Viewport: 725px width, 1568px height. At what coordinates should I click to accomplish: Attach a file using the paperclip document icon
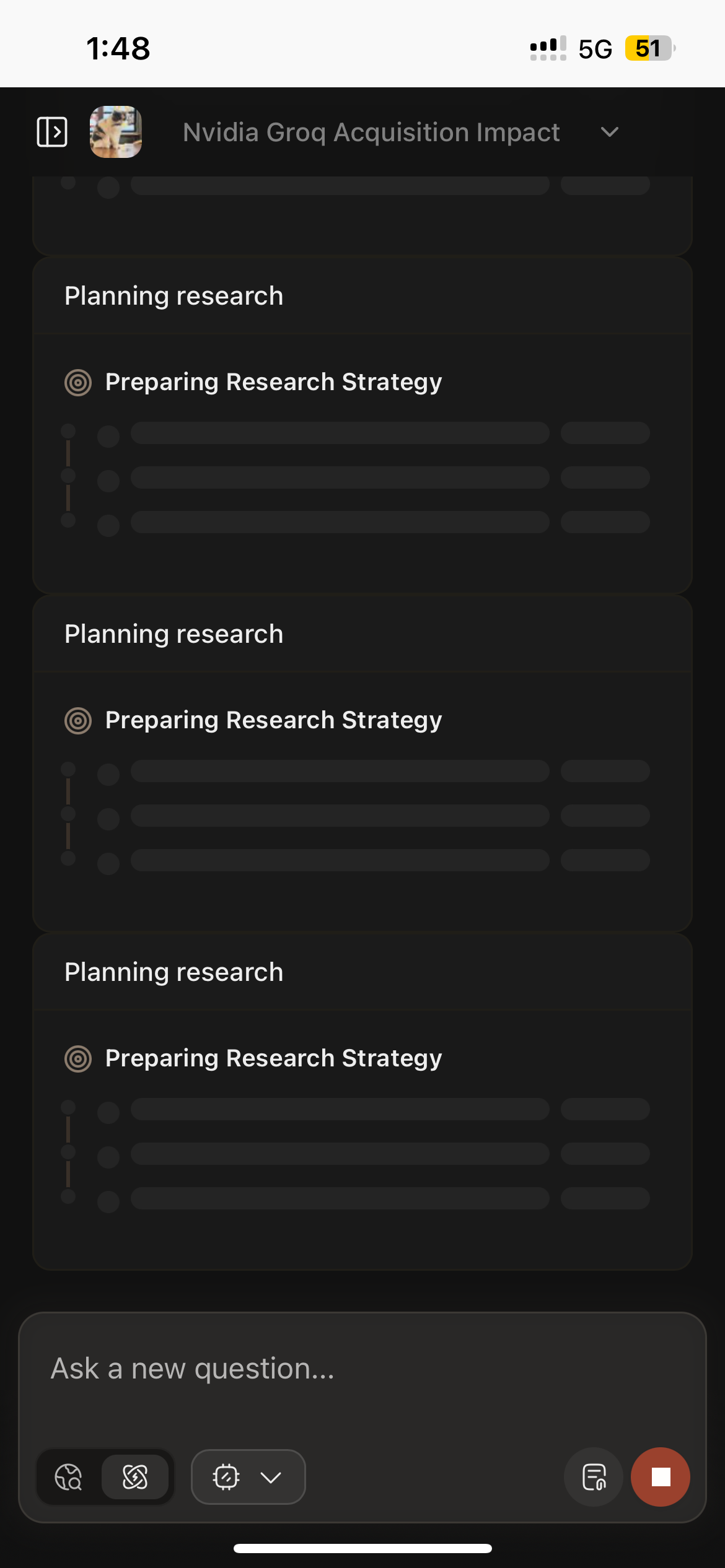[x=594, y=1477]
